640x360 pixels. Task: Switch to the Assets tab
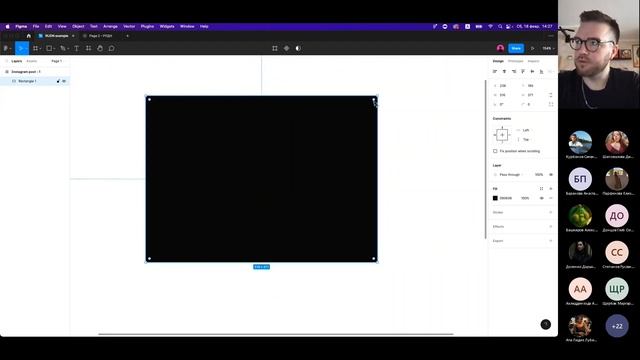(31, 61)
